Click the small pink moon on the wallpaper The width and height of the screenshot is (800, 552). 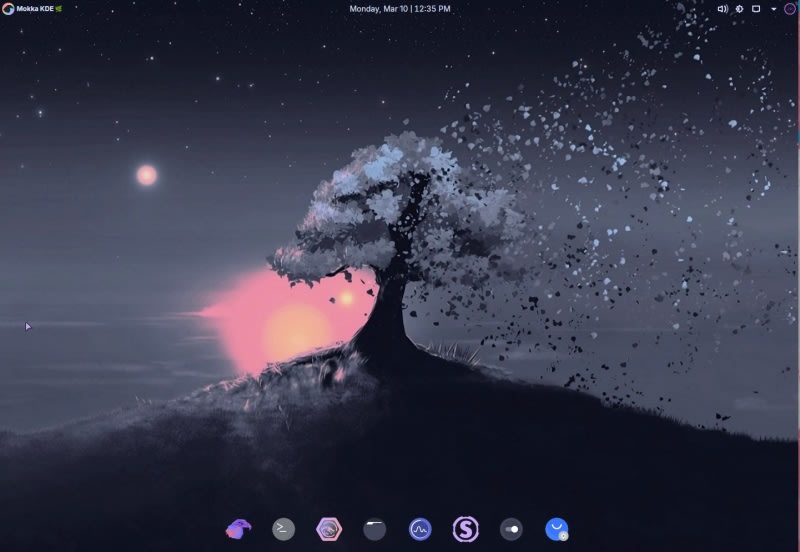tap(147, 175)
